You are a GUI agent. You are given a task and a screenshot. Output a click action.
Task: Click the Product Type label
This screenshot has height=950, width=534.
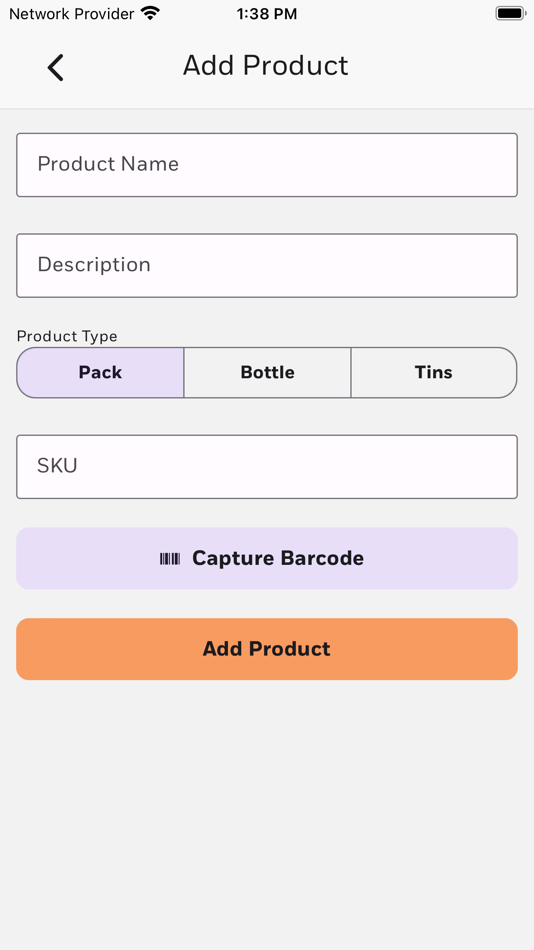pos(67,336)
